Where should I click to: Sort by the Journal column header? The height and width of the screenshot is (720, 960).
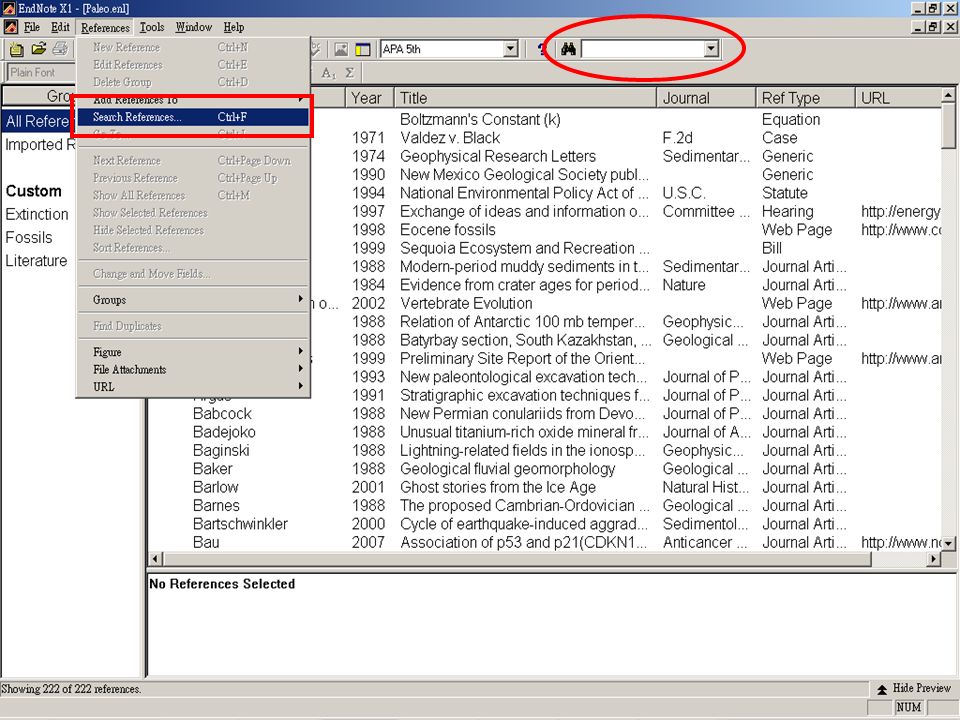click(707, 98)
